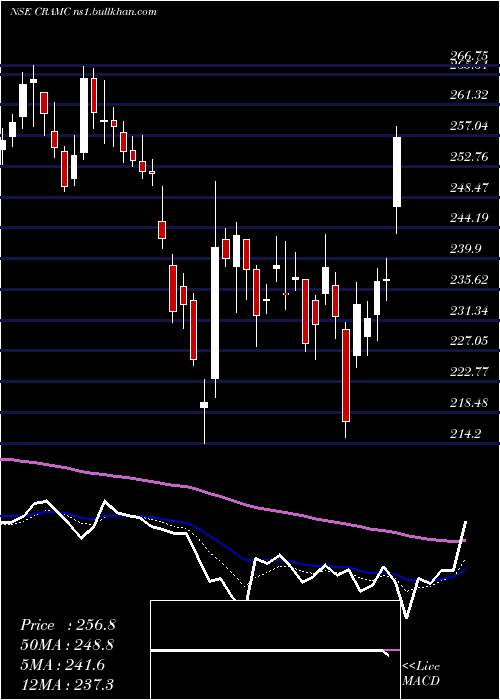Click the 266.75 top price label
This screenshot has height=700, width=500.
click(x=469, y=55)
